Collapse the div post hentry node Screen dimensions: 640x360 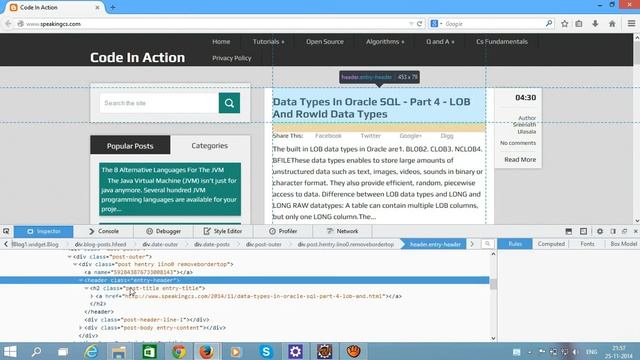[75, 264]
